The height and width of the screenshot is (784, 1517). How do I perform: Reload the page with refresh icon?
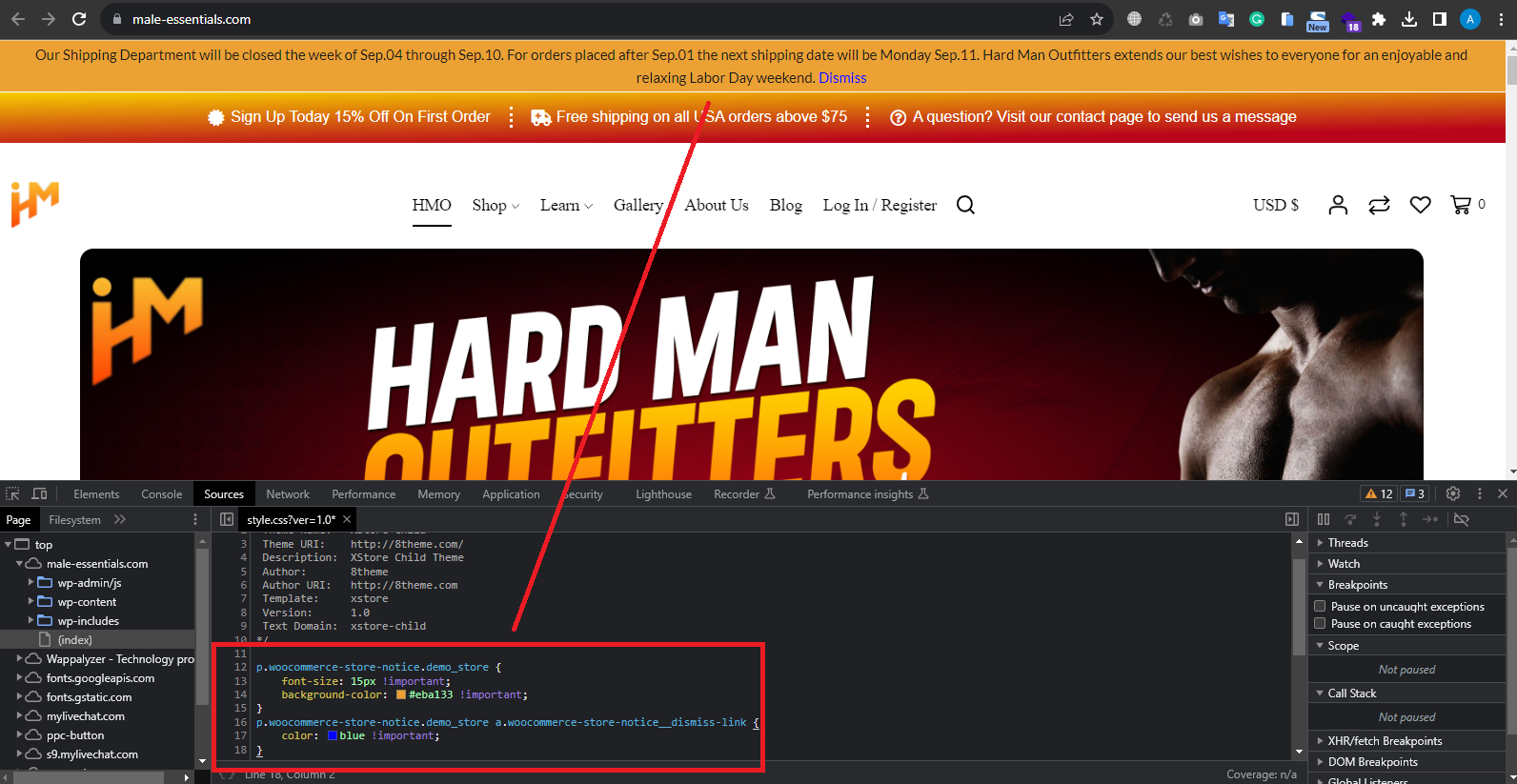coord(79,19)
